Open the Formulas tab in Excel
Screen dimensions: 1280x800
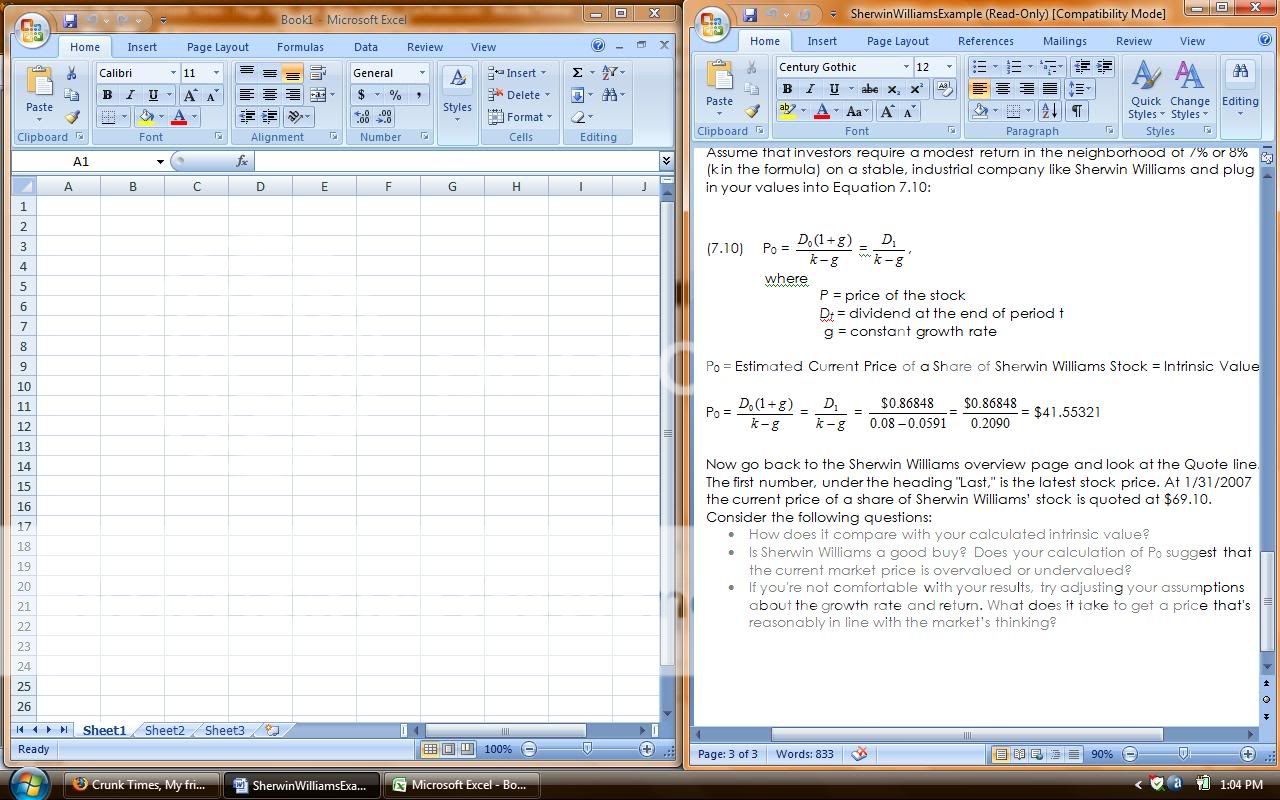[300, 47]
